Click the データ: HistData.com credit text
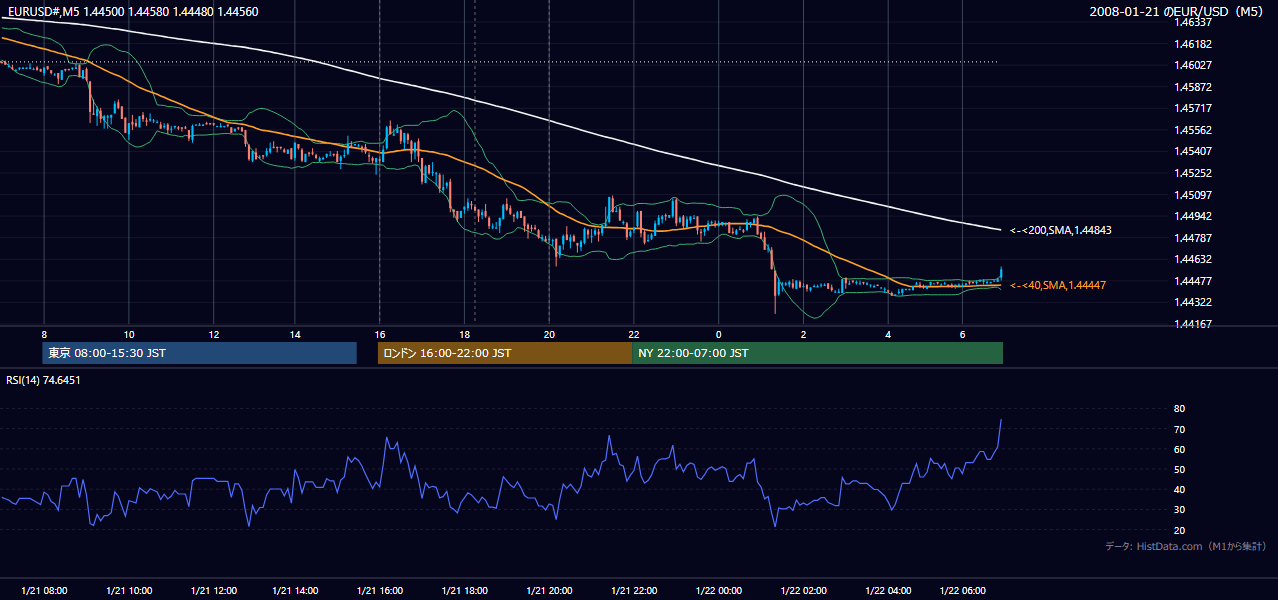The image size is (1278, 600). tap(1186, 546)
